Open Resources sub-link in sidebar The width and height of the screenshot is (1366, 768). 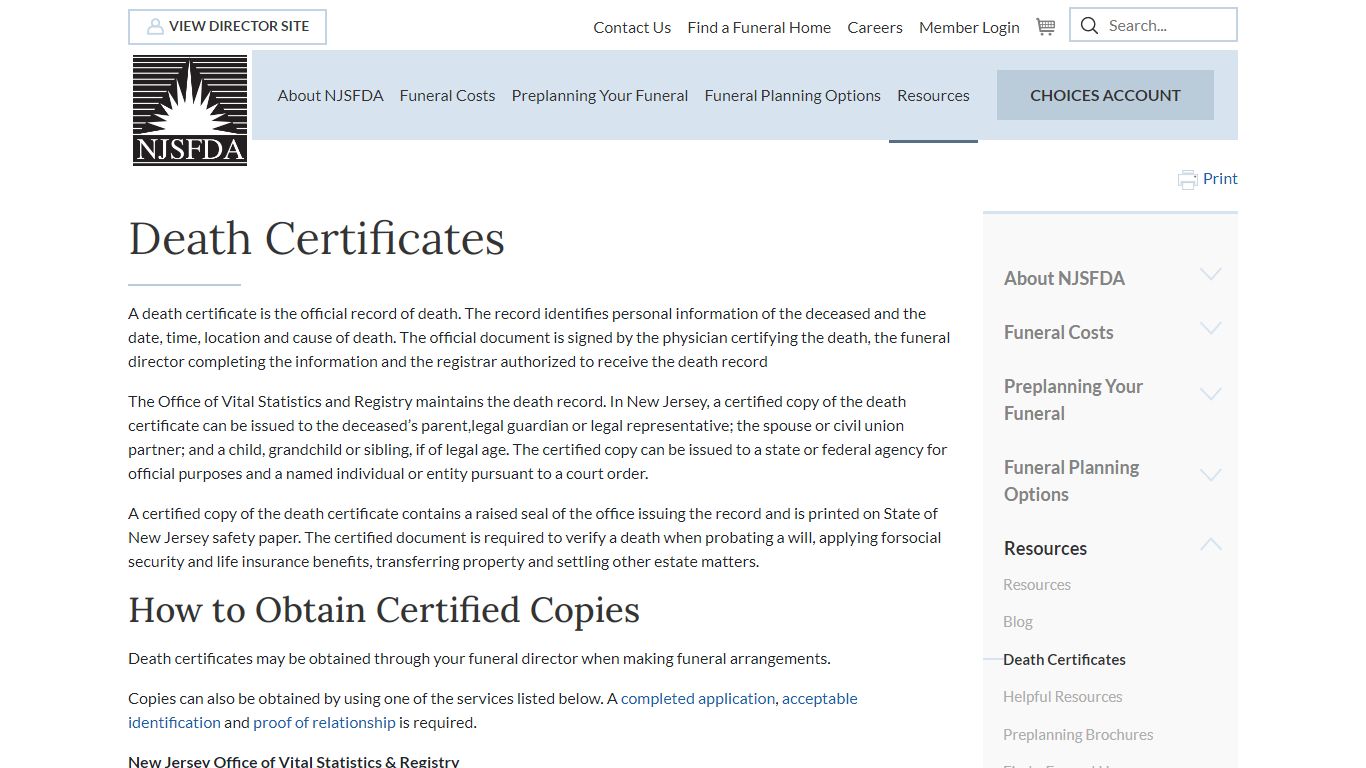1037,584
